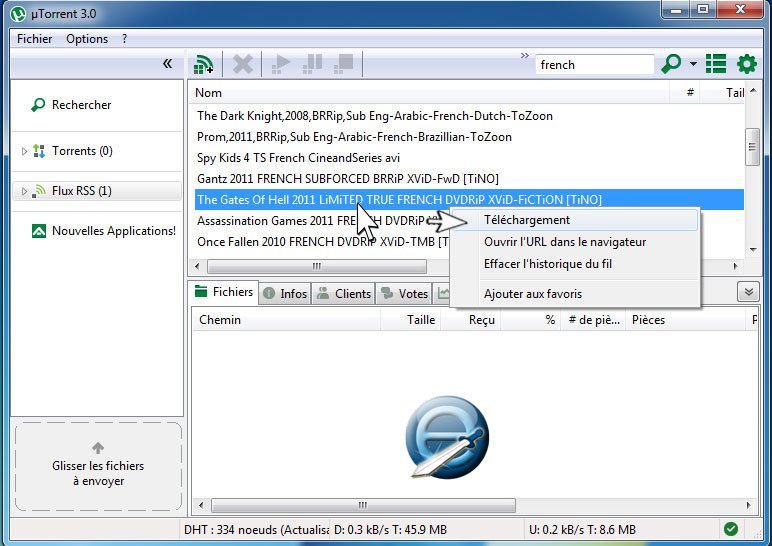772x546 pixels.
Task: Choose Téléchargement from context menu
Action: point(575,220)
